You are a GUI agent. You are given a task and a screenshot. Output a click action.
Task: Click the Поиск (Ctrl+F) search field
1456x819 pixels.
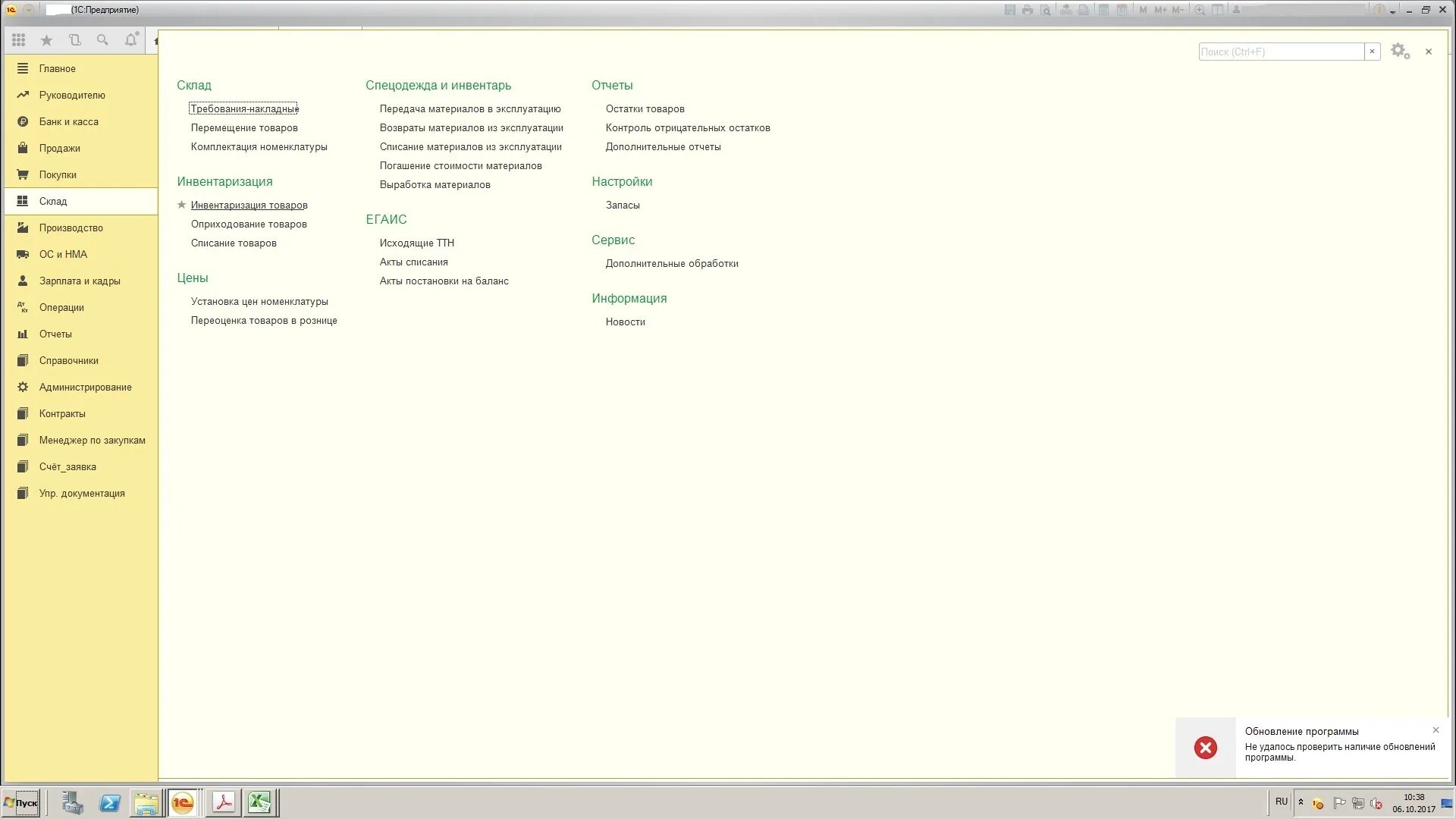click(1280, 52)
